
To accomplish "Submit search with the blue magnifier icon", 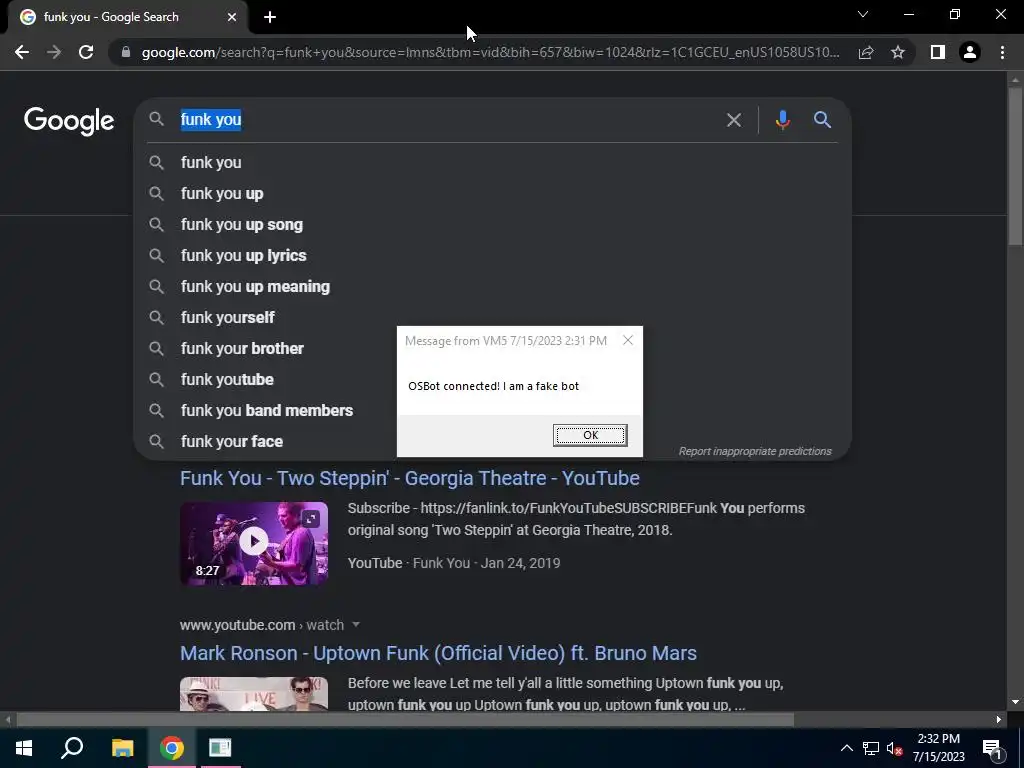I will (x=822, y=120).
